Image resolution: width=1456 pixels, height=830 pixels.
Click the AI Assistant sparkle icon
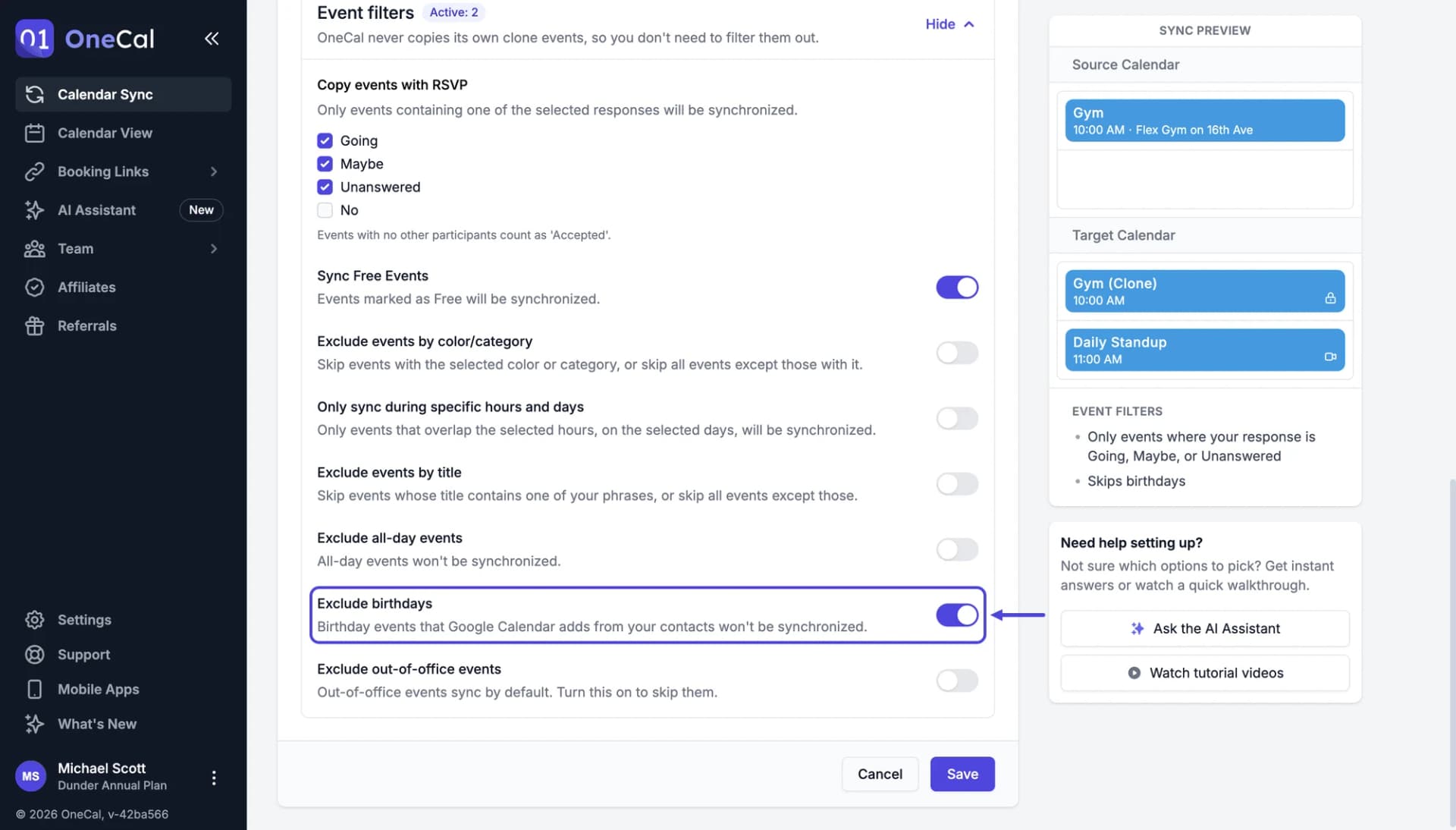coord(34,210)
